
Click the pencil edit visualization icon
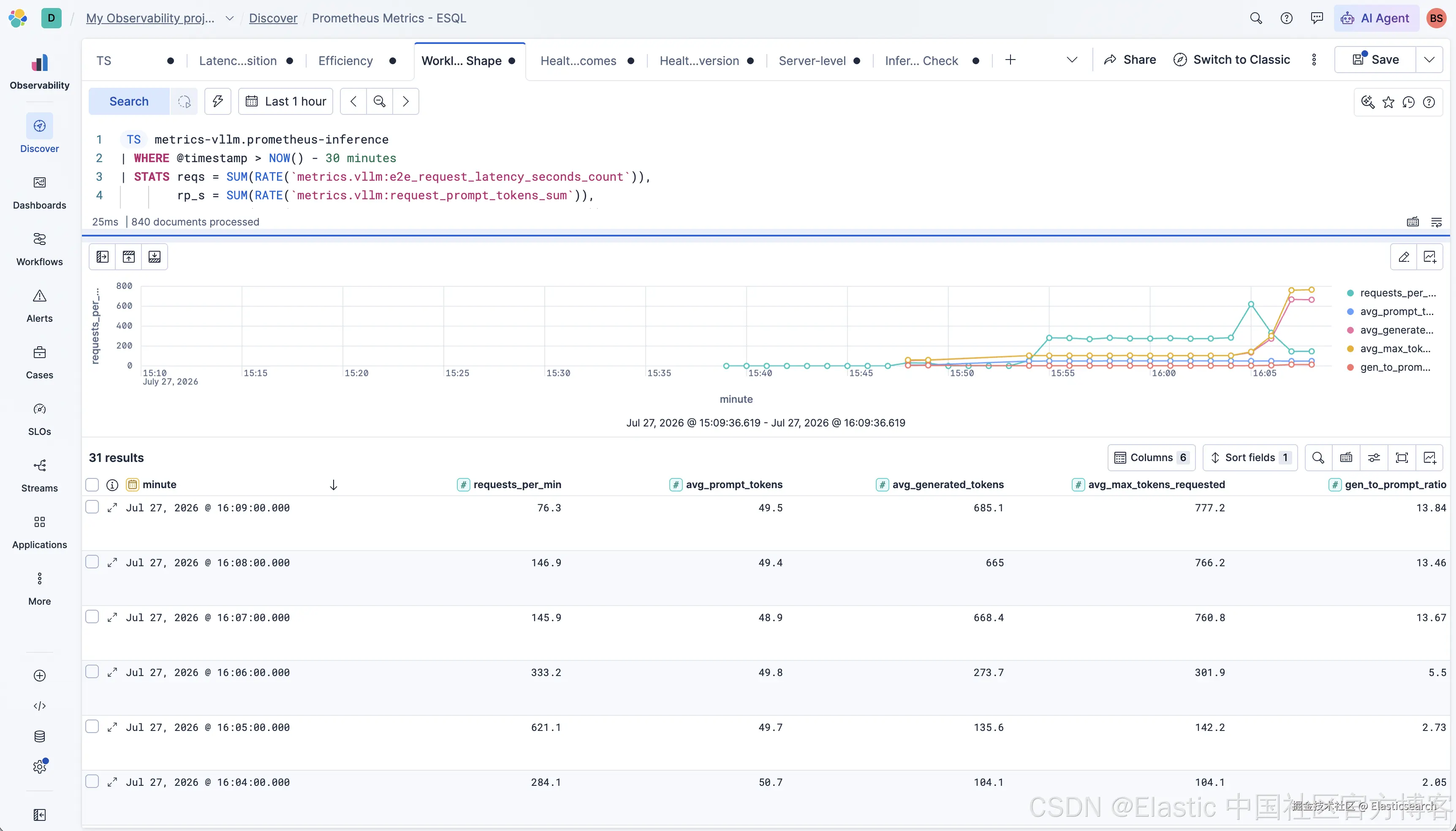click(x=1404, y=257)
